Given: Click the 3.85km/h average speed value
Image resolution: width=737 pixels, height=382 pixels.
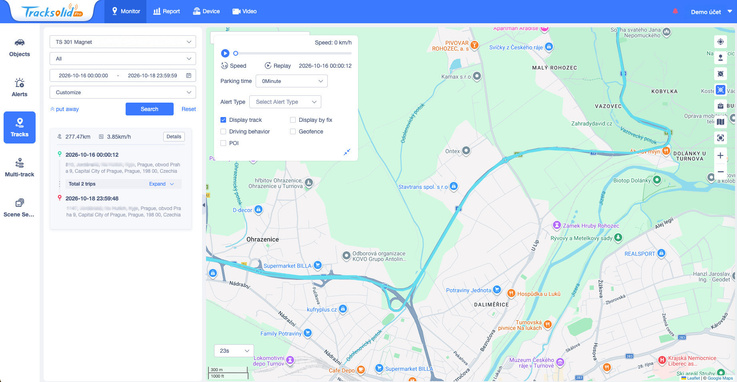Looking at the screenshot, I should (118, 137).
